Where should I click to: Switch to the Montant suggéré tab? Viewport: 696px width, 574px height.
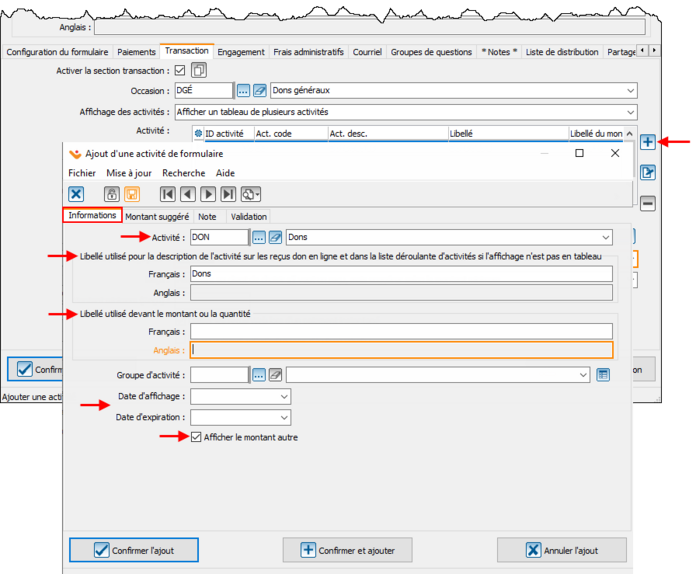click(x=158, y=216)
